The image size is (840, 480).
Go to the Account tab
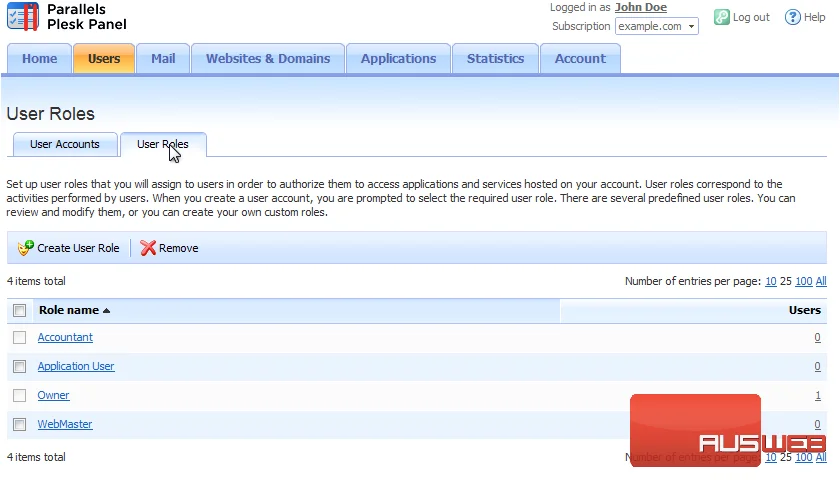click(x=580, y=58)
